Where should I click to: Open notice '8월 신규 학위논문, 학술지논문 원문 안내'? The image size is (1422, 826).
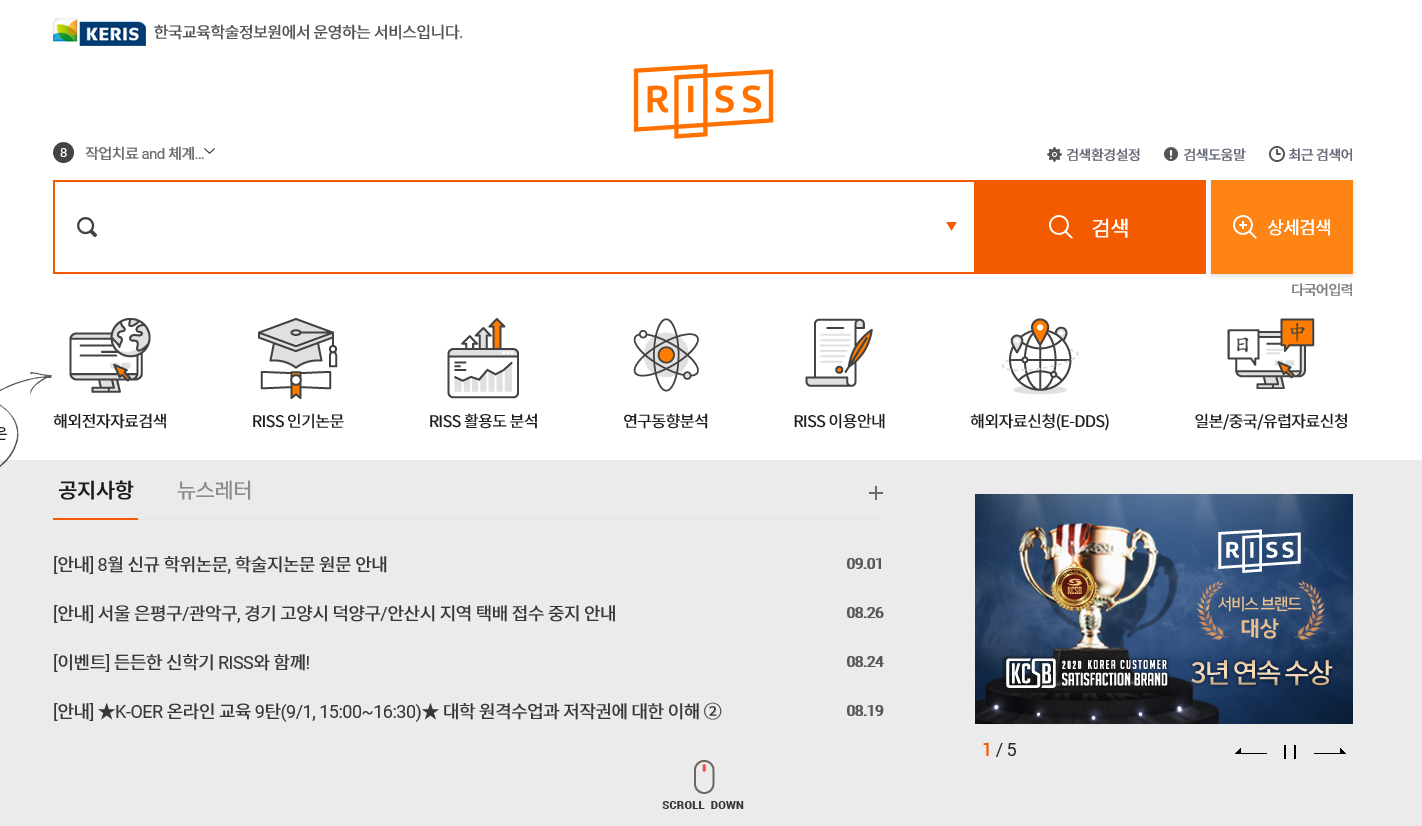(x=220, y=564)
